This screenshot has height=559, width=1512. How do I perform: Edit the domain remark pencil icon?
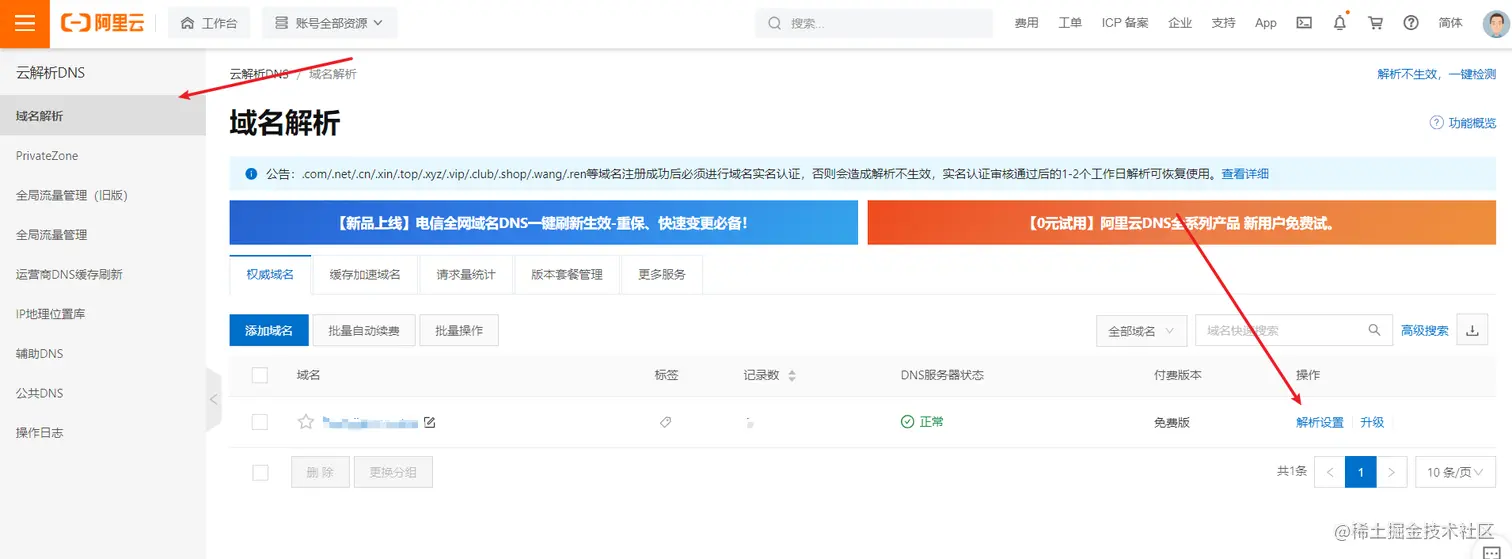(430, 422)
